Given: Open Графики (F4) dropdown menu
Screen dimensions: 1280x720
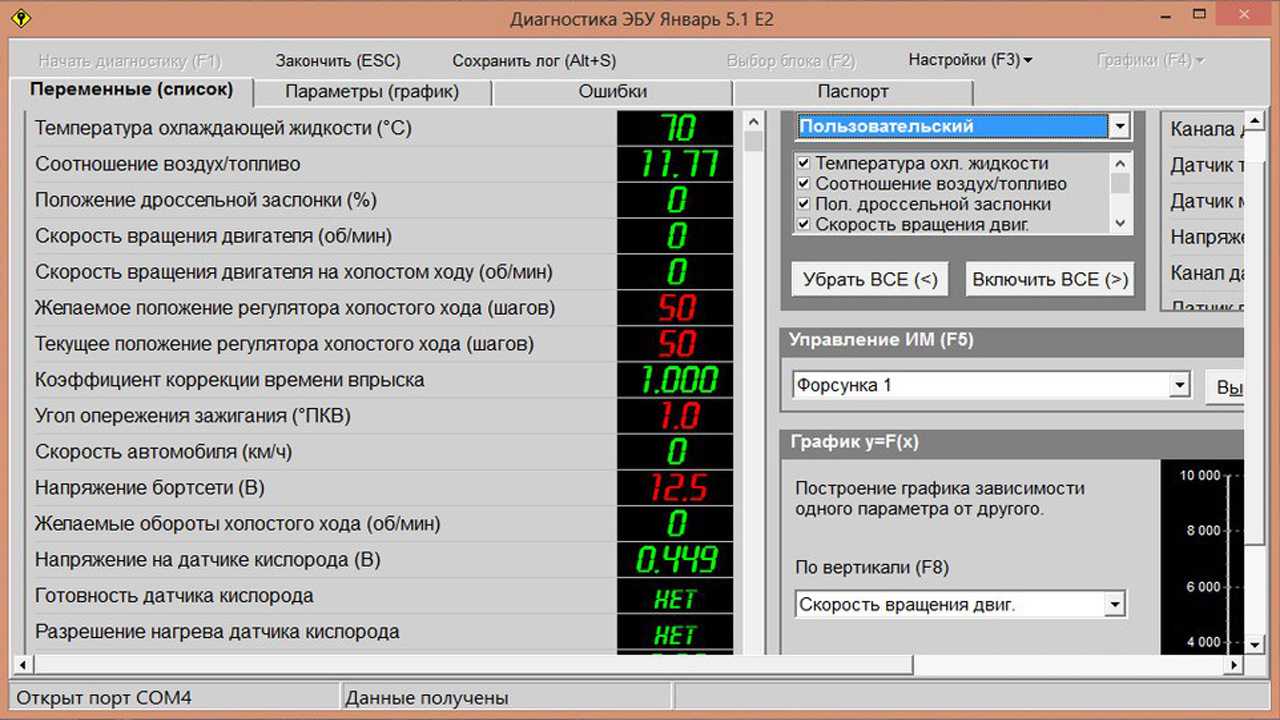Looking at the screenshot, I should tap(1150, 60).
